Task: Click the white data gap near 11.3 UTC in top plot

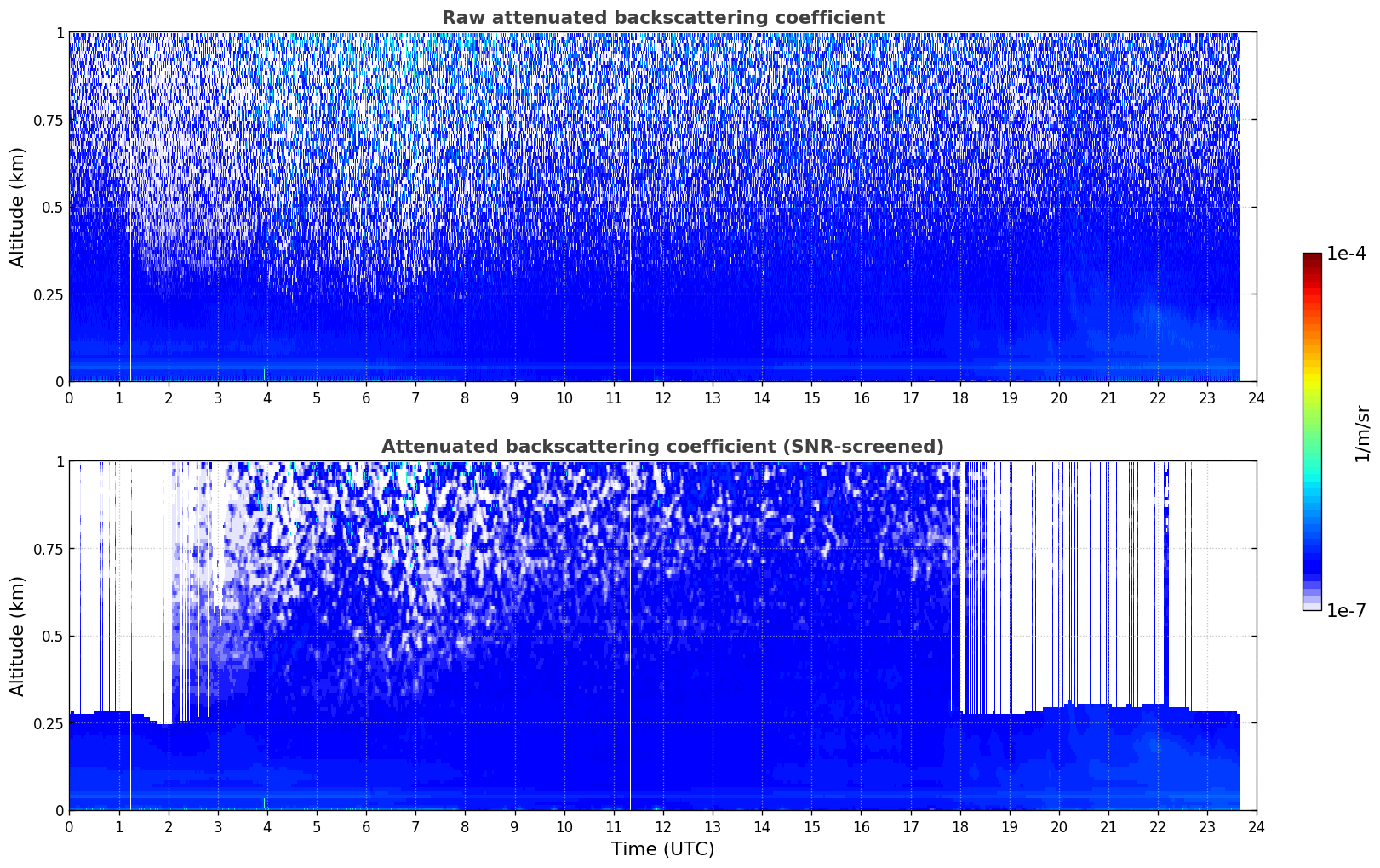Action: [630, 207]
